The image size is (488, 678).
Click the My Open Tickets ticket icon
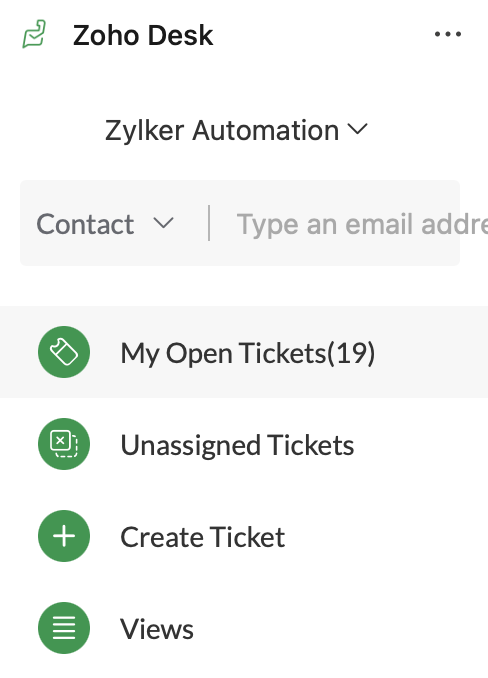point(64,352)
